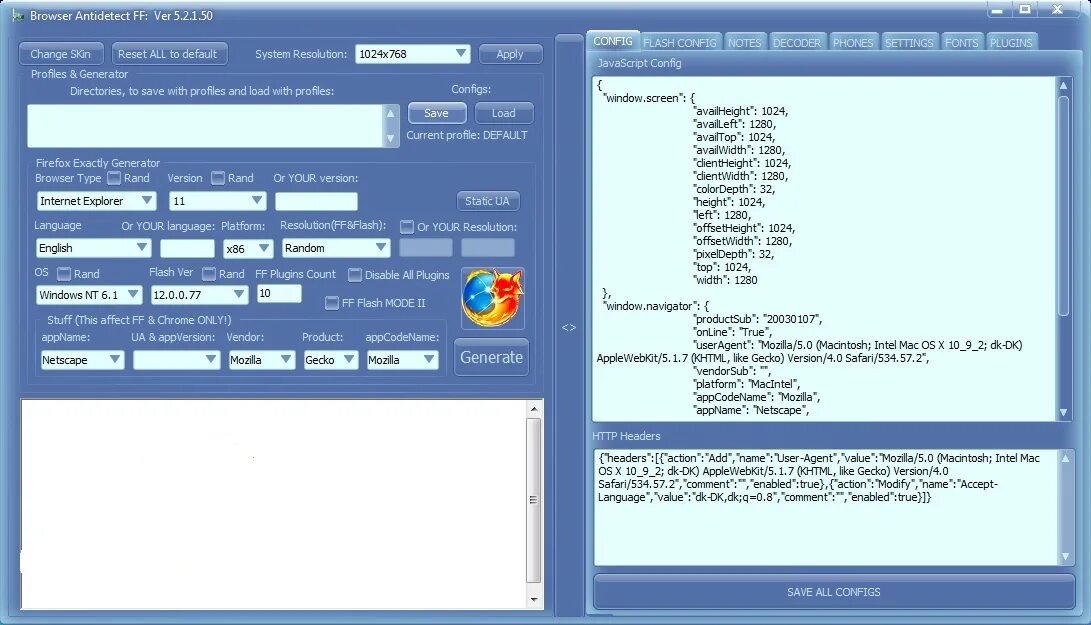This screenshot has height=625, width=1091.
Task: Click inside the HTTP Headers text area
Action: (826, 507)
